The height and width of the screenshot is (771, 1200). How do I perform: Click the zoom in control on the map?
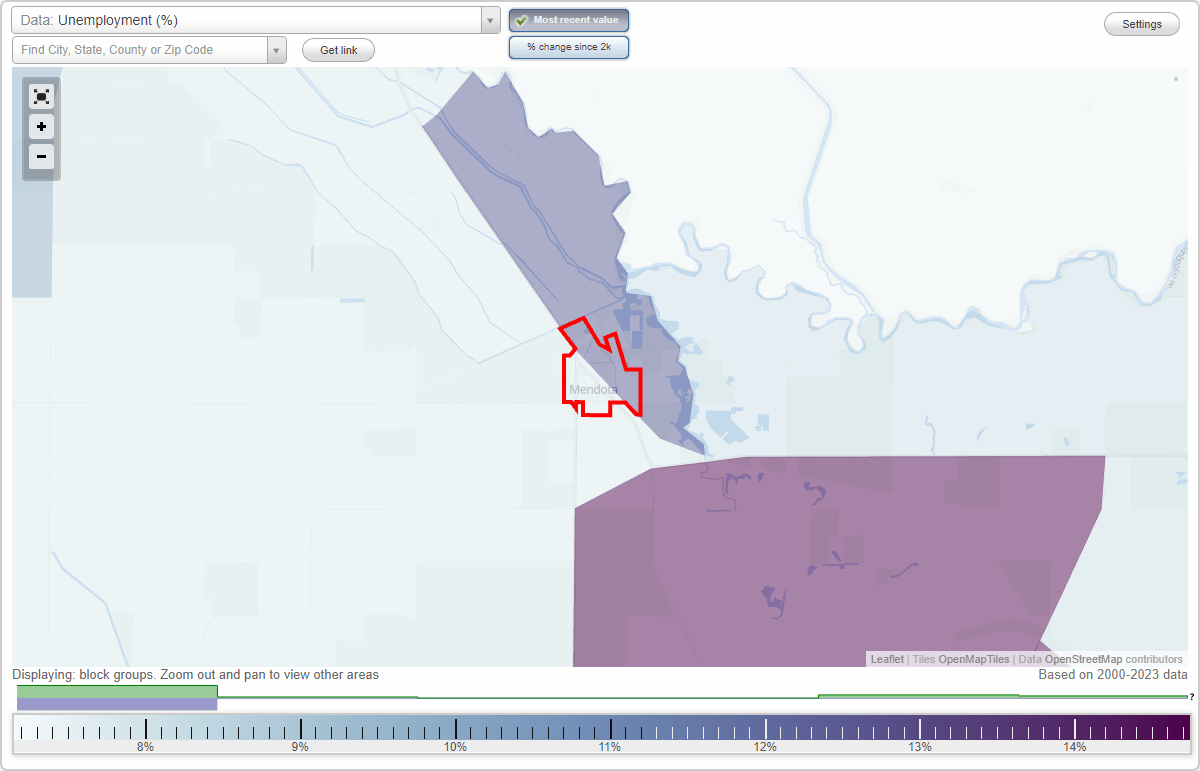click(x=41, y=127)
